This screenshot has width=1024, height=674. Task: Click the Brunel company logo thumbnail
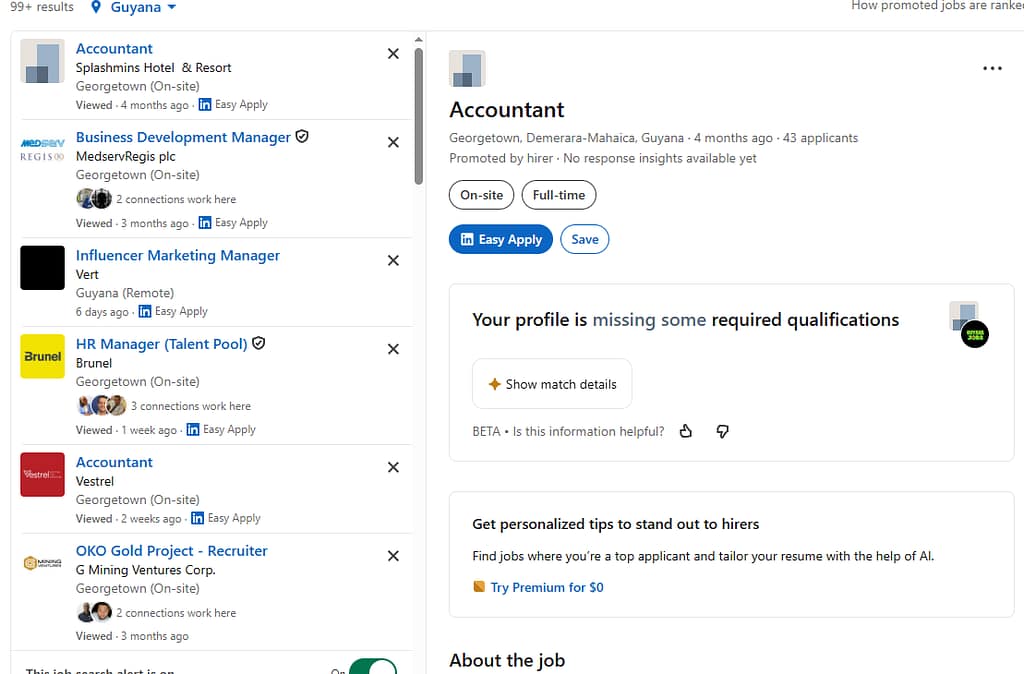(43, 356)
